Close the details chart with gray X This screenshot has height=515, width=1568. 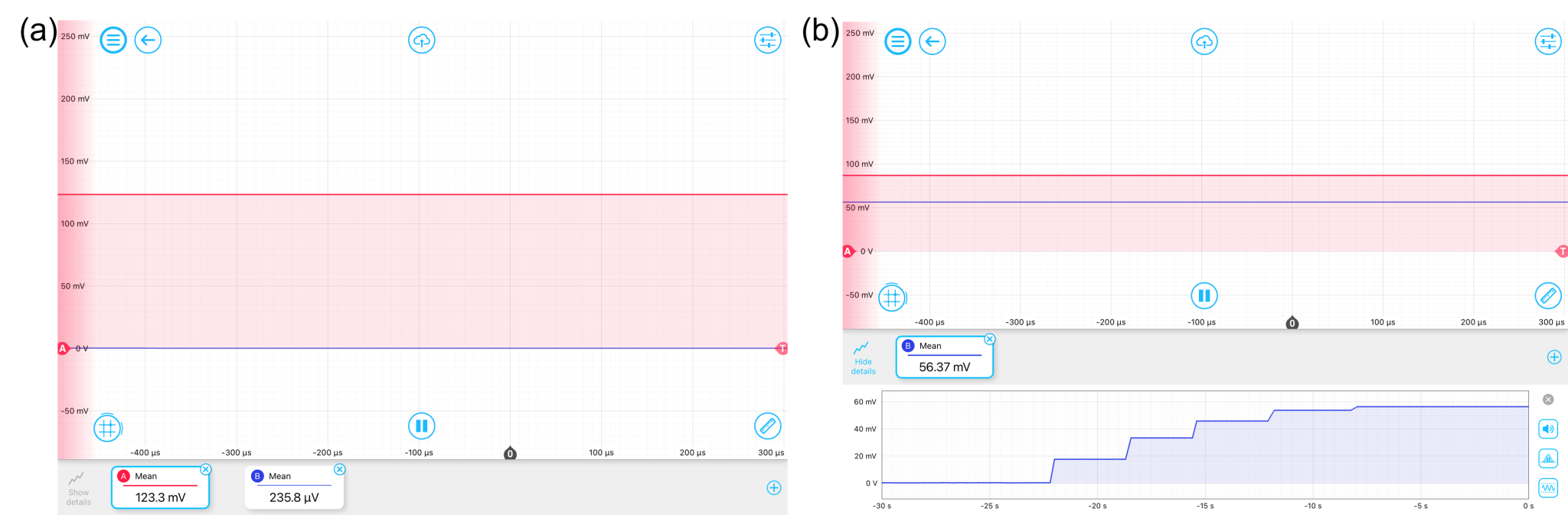(1548, 399)
